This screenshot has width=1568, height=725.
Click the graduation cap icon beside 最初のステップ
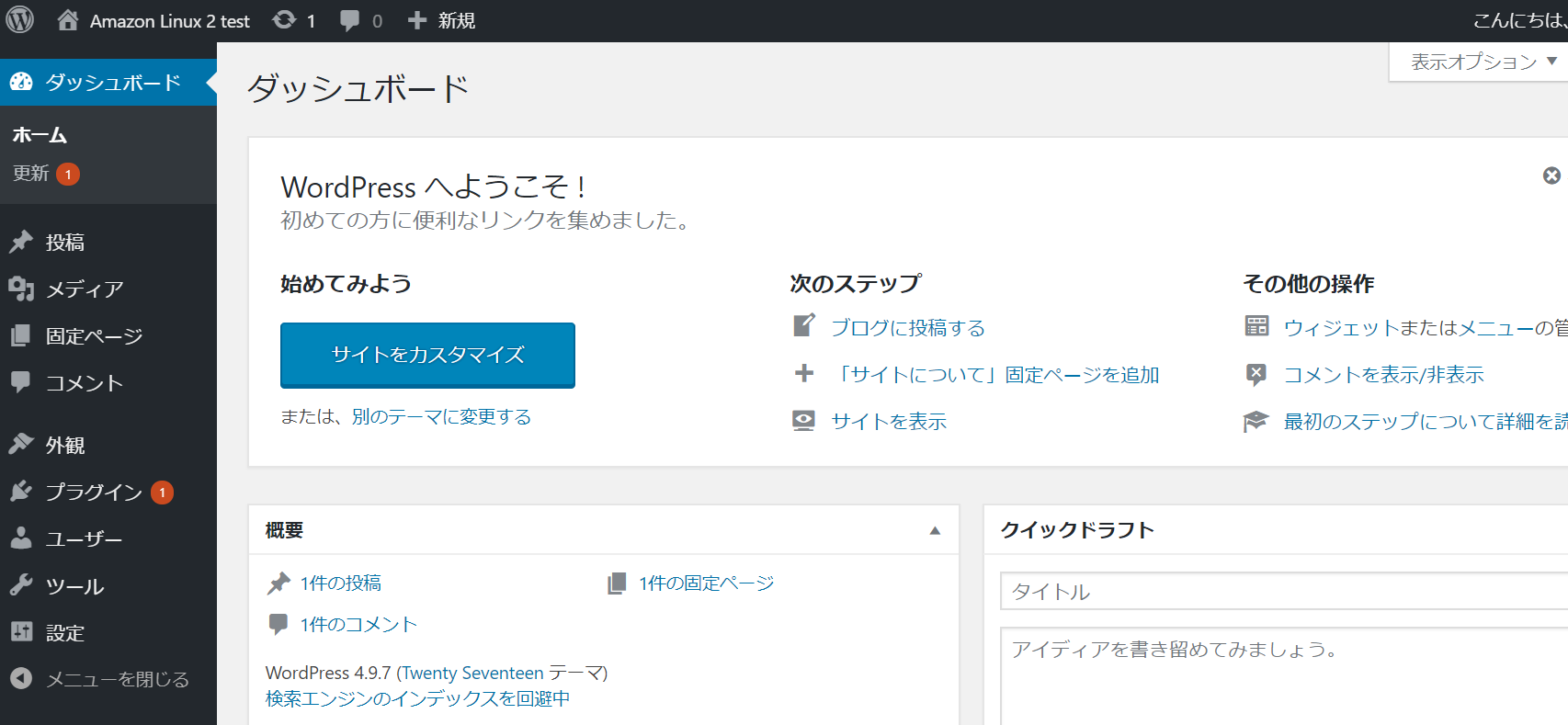[1256, 421]
